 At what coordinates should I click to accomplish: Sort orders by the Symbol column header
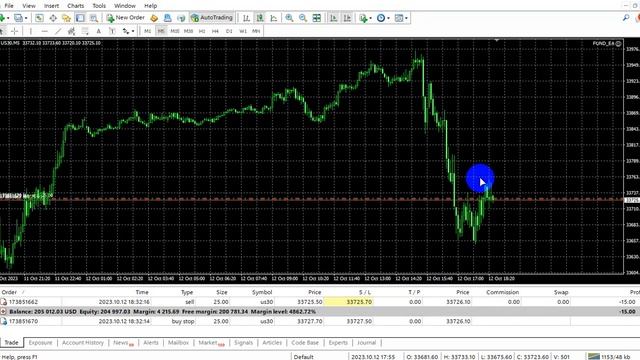[x=262, y=292]
